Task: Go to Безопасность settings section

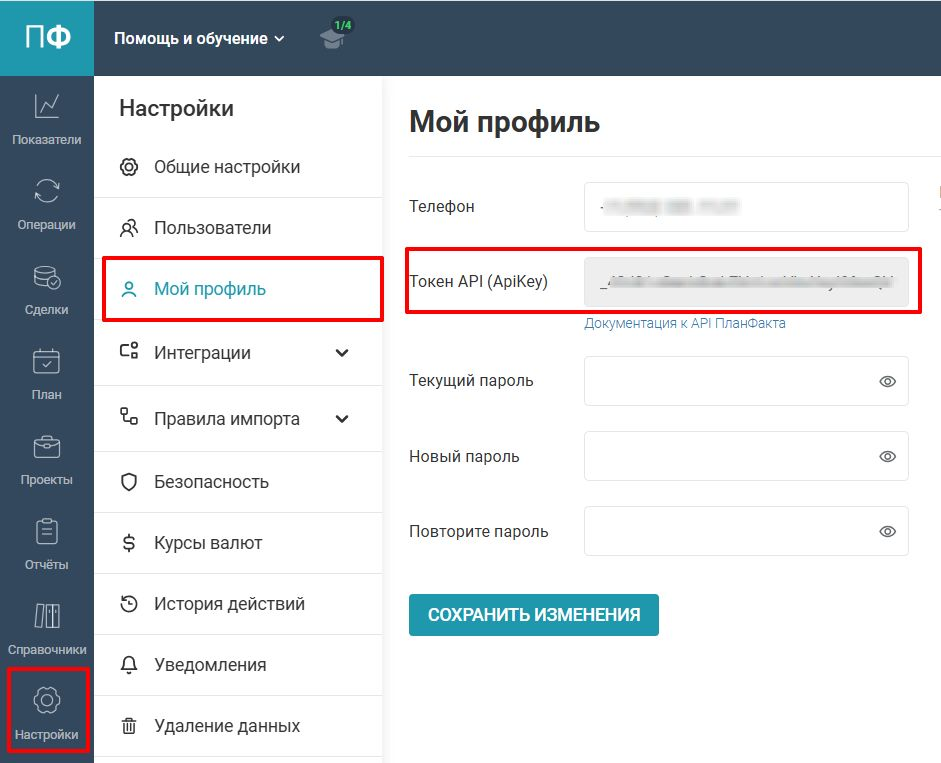Action: click(211, 482)
